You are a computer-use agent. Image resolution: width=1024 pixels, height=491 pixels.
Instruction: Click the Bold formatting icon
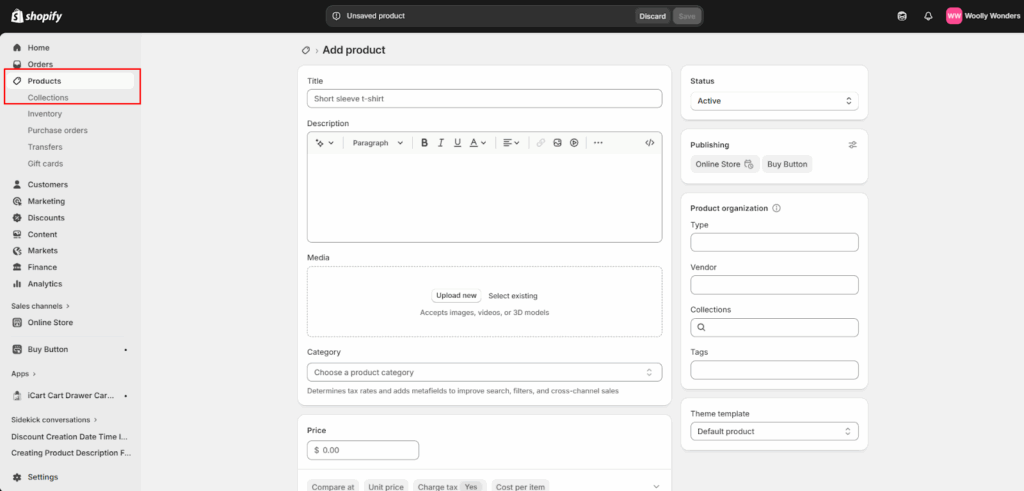[x=424, y=143]
